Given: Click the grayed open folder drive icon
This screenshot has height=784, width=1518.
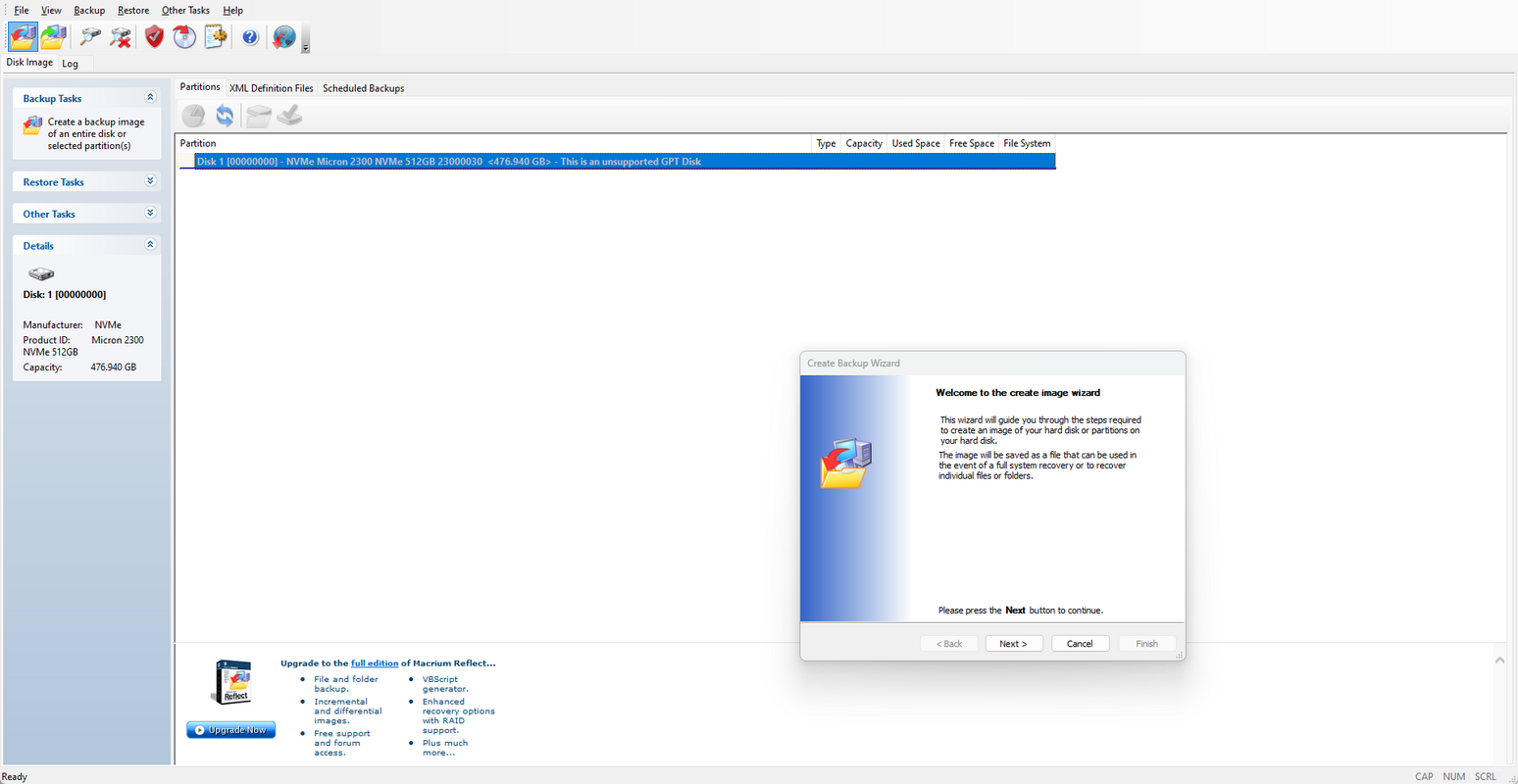Looking at the screenshot, I should point(258,117).
